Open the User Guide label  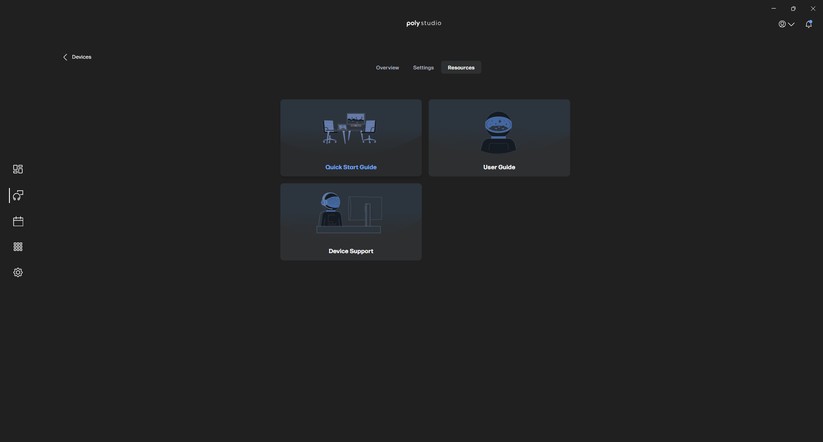point(499,167)
